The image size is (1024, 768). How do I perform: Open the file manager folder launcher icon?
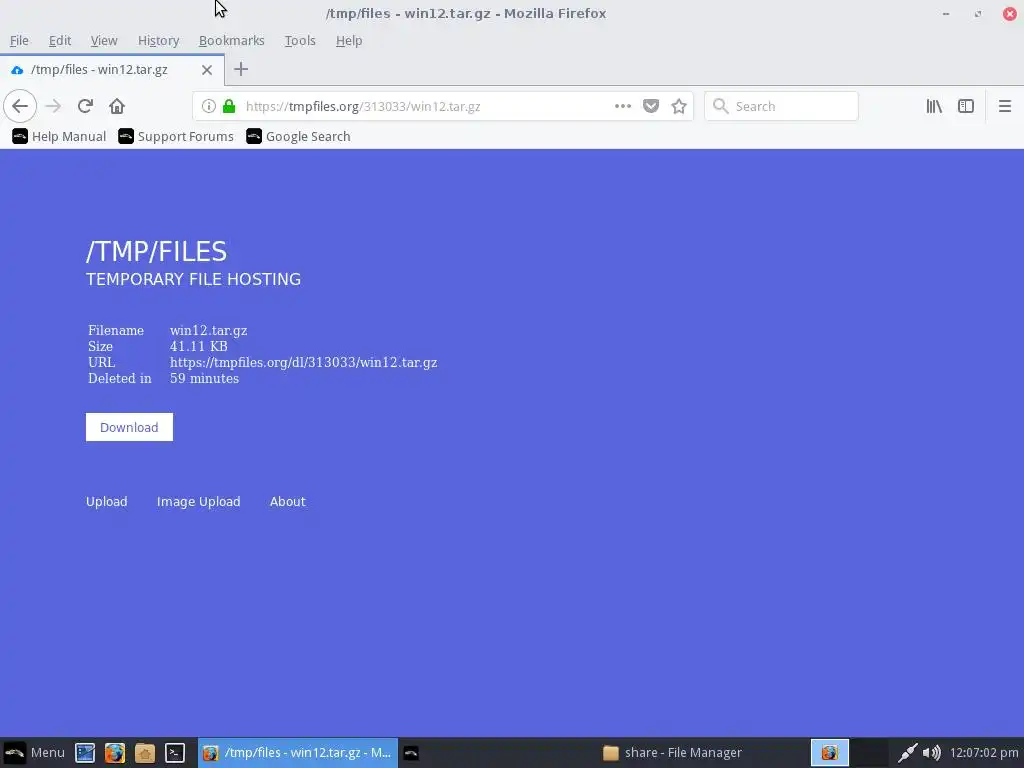(144, 753)
